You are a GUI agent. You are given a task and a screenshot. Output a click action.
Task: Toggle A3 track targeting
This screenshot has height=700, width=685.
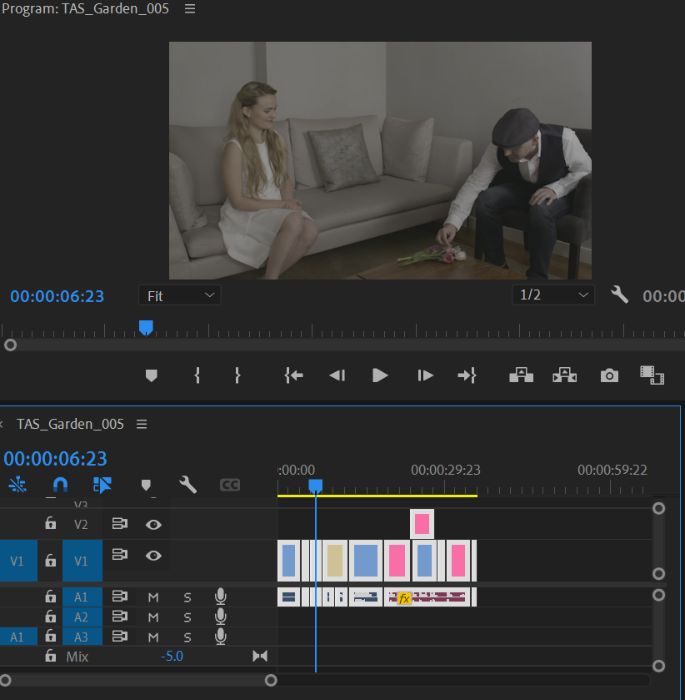tap(82, 637)
